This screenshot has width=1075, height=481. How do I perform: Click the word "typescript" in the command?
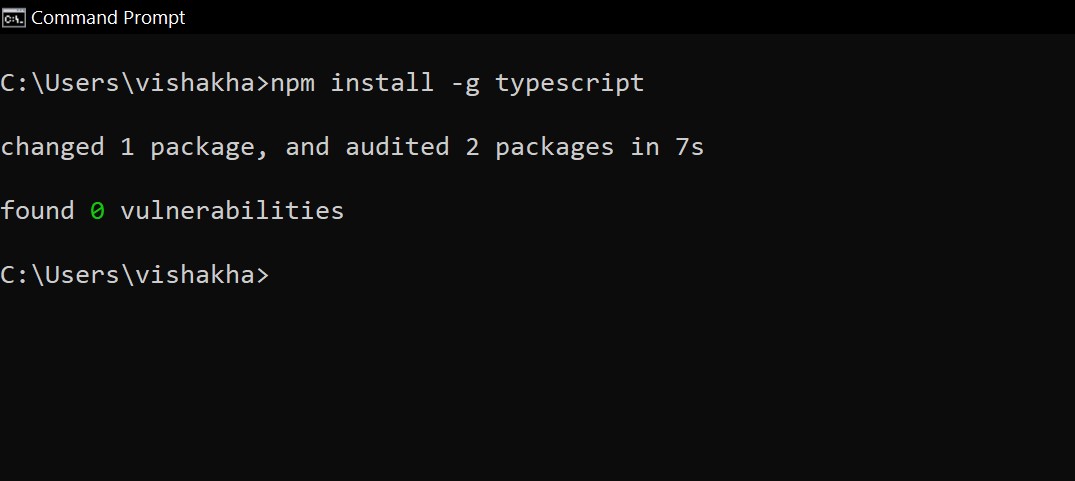570,83
